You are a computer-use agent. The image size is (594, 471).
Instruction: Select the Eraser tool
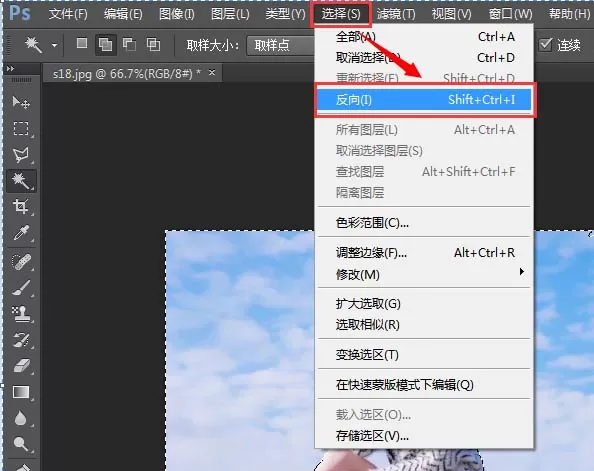point(21,366)
